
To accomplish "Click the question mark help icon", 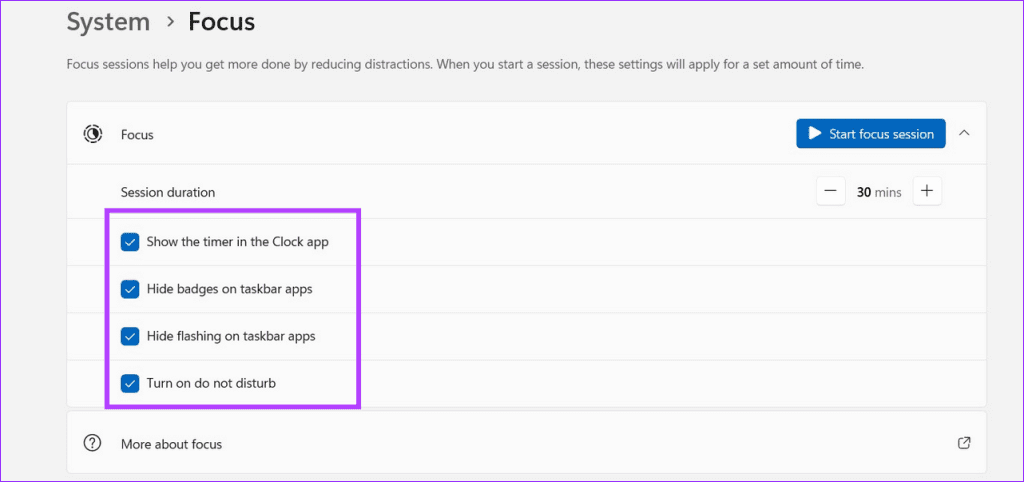I will point(92,443).
